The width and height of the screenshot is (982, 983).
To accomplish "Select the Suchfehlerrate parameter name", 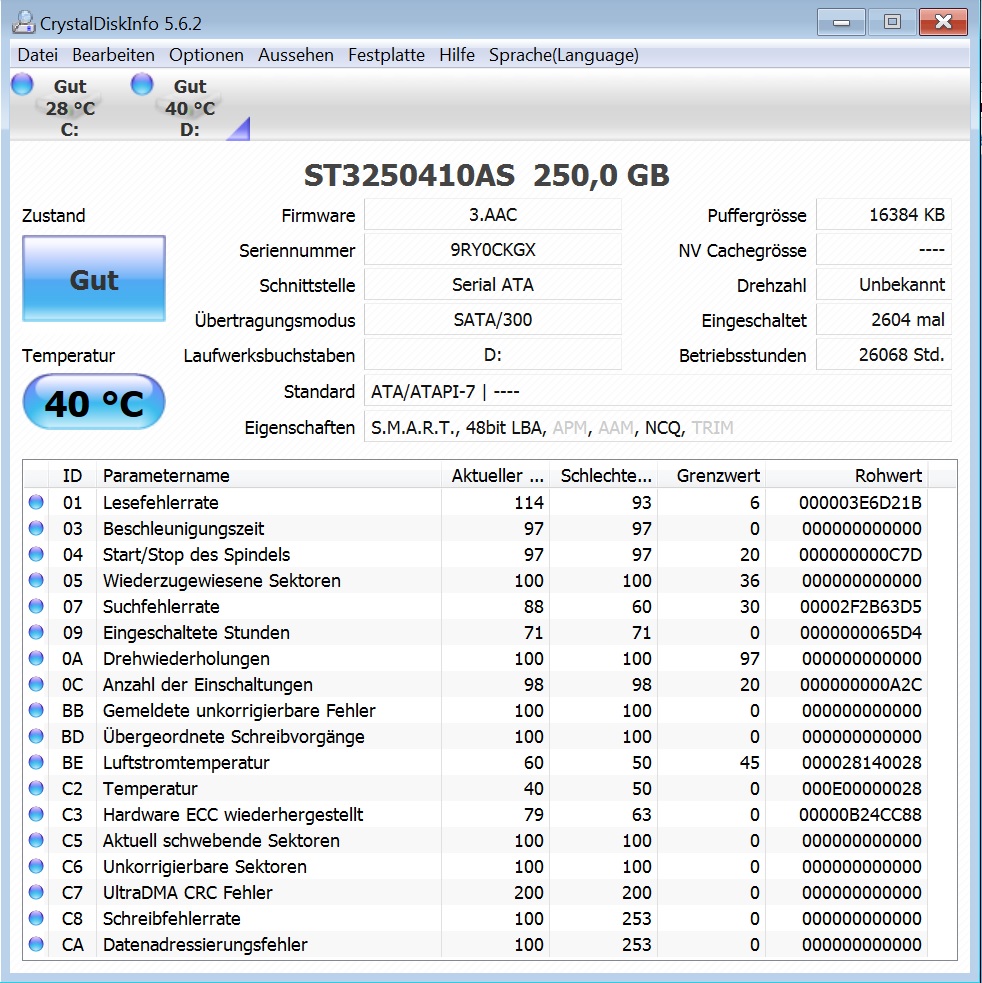I will 161,607.
